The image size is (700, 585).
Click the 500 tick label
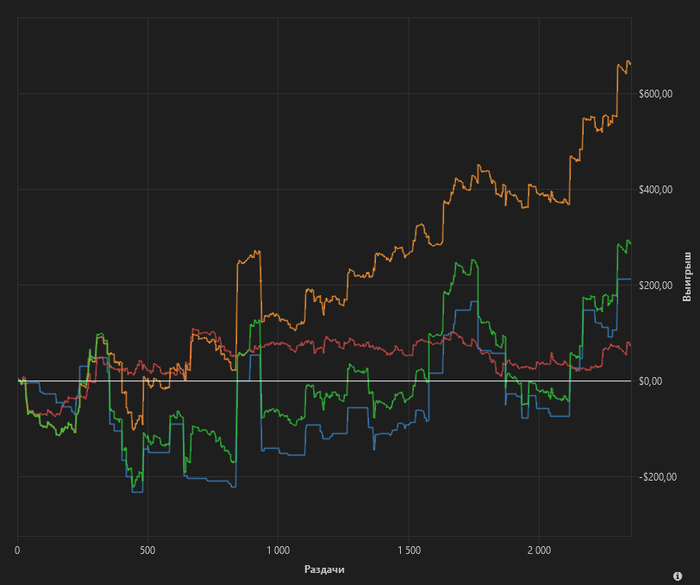(x=147, y=550)
